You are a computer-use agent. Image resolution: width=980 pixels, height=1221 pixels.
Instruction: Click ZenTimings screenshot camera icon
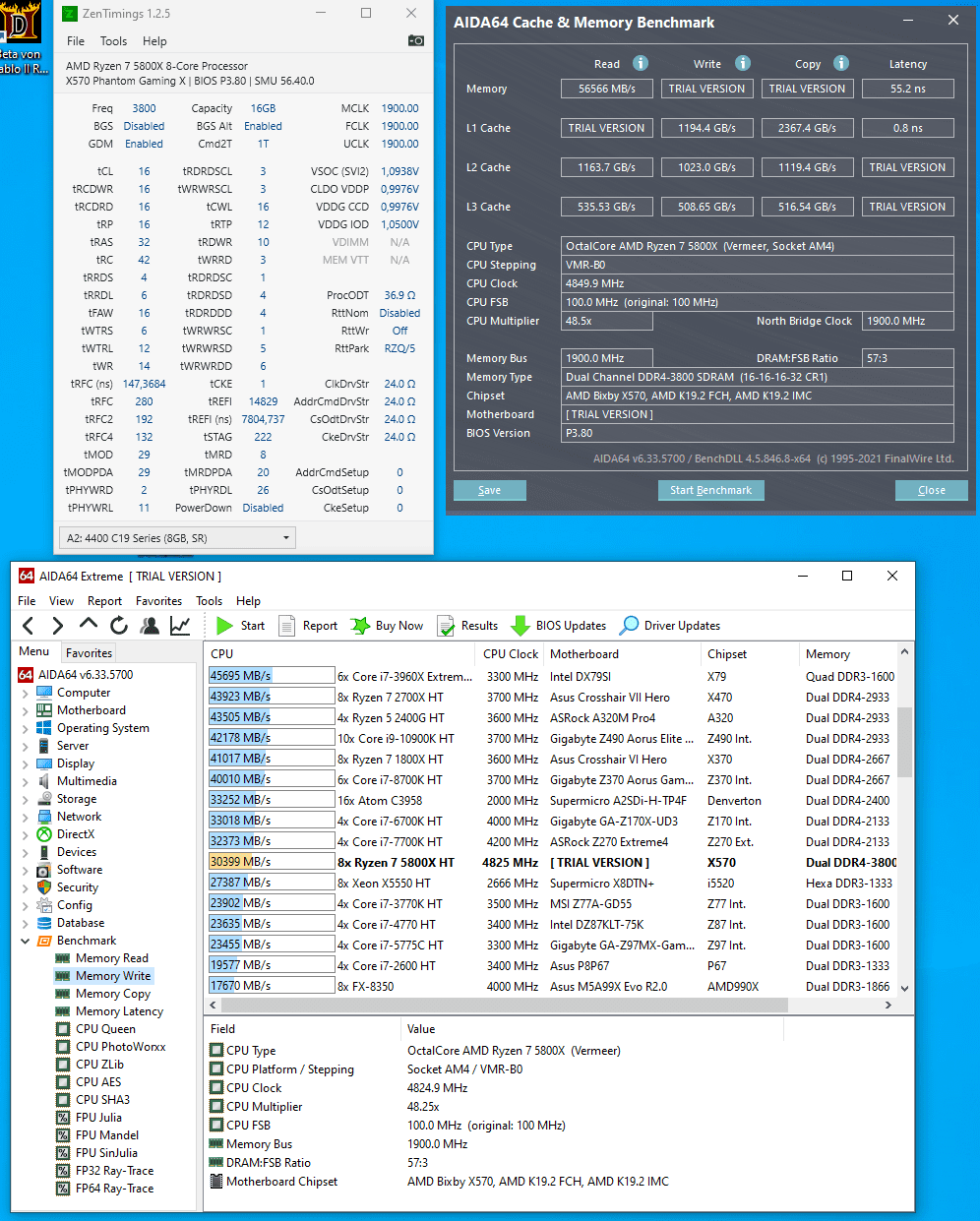click(416, 40)
